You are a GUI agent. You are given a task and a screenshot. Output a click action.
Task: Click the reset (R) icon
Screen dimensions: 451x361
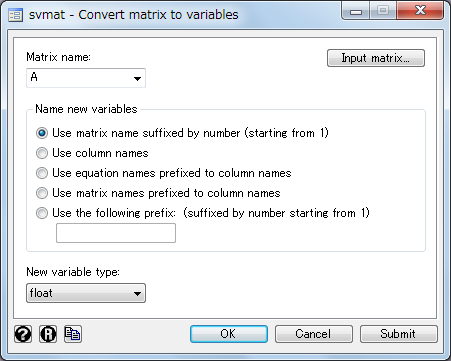pyautogui.click(x=48, y=334)
